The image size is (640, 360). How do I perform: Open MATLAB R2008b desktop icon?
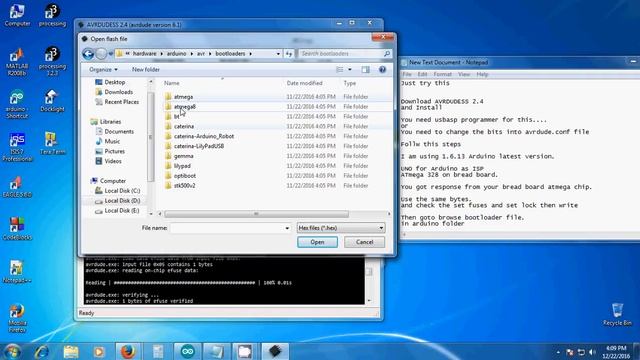17,62
